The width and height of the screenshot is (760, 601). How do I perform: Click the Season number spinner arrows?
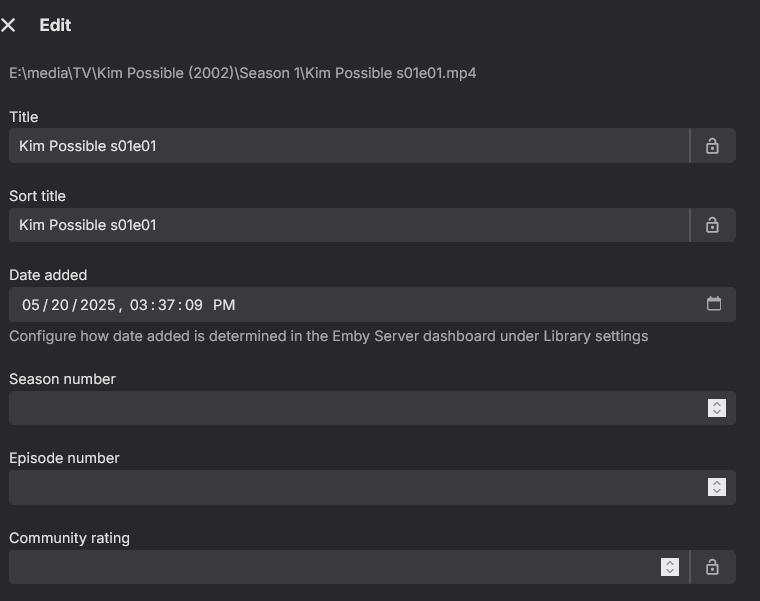point(716,408)
